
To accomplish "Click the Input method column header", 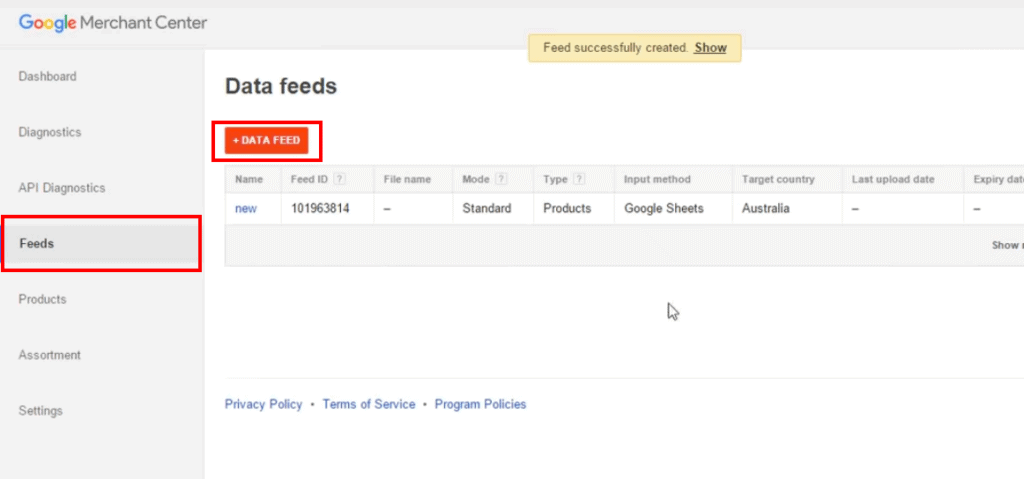I will point(657,179).
